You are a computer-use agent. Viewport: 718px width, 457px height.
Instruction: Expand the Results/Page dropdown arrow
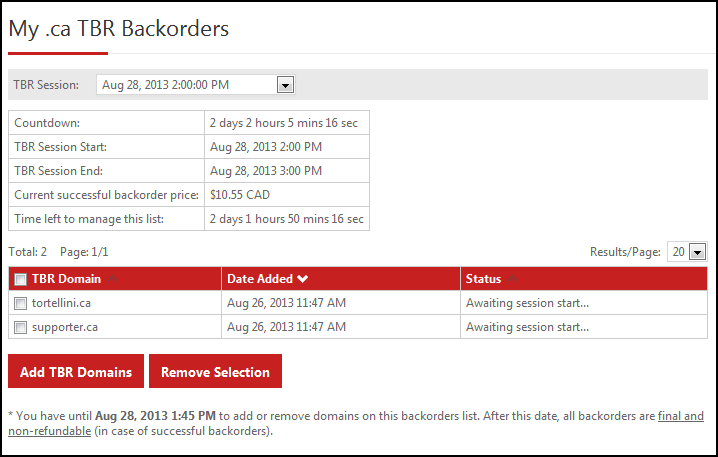click(x=697, y=252)
